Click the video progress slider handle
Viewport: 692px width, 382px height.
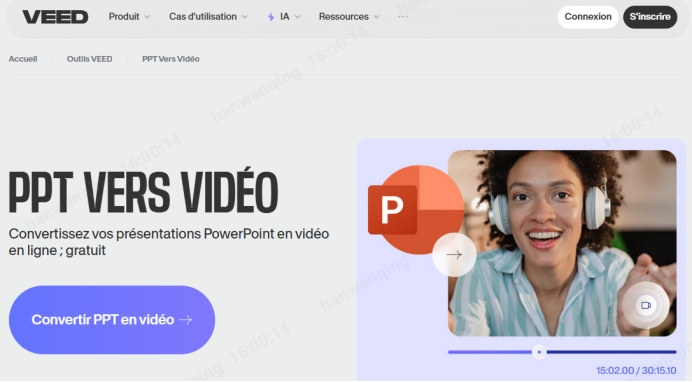point(539,352)
